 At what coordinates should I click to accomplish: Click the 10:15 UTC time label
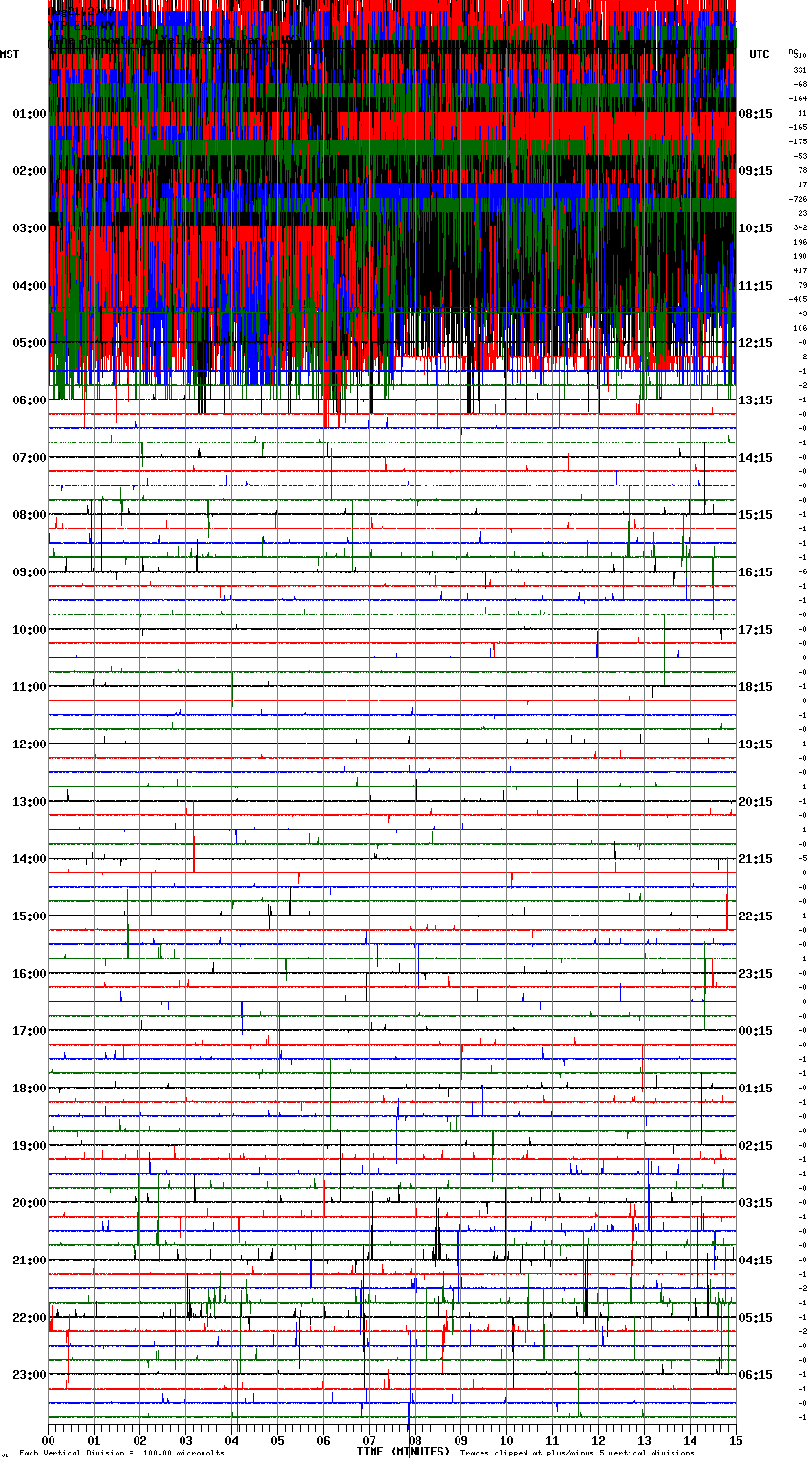click(x=755, y=228)
